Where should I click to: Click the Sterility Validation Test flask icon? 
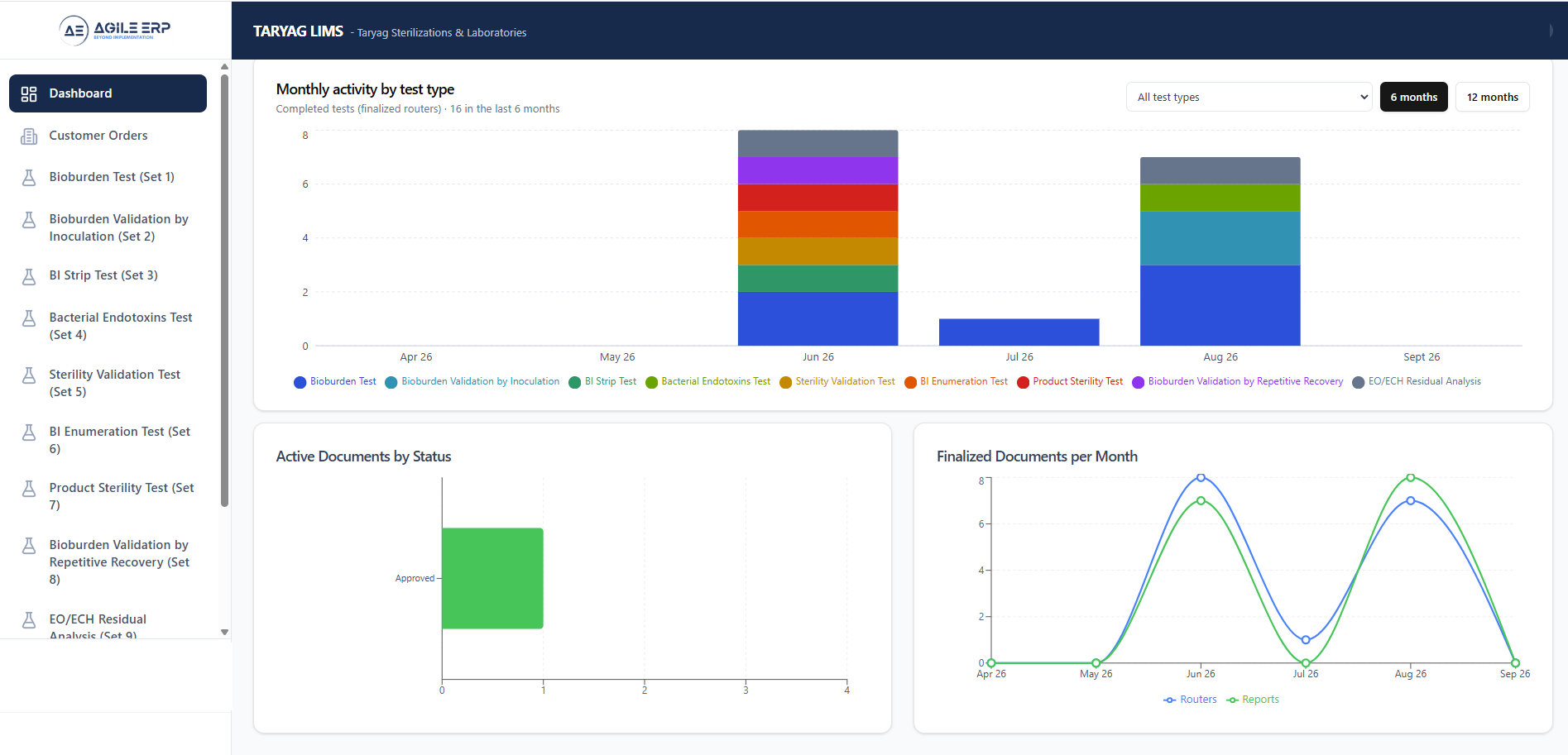[29, 375]
